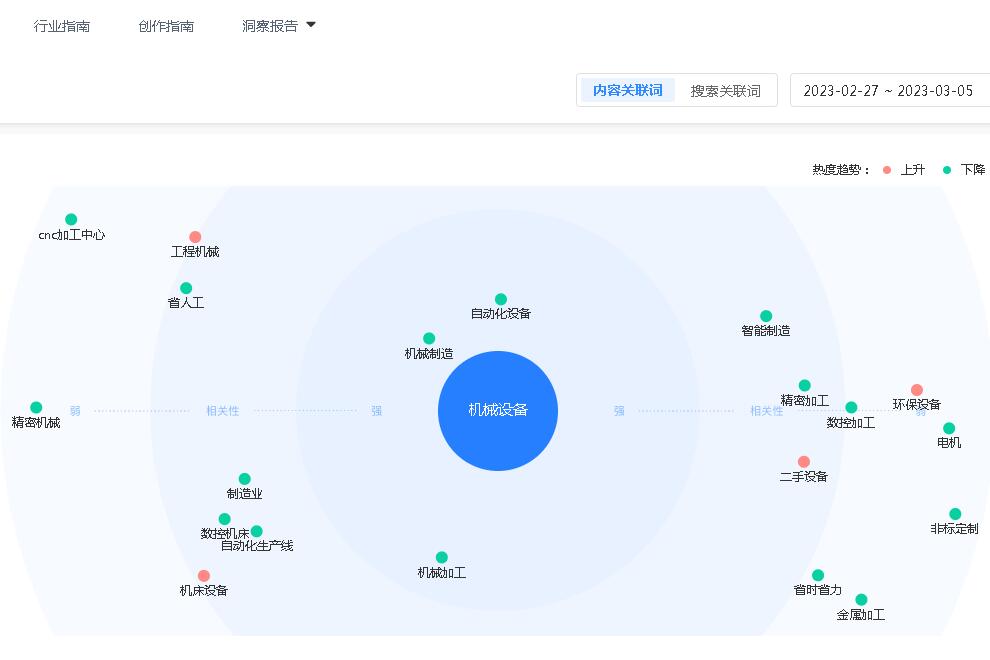Click the 自动化设备 keyword label

click(x=501, y=314)
